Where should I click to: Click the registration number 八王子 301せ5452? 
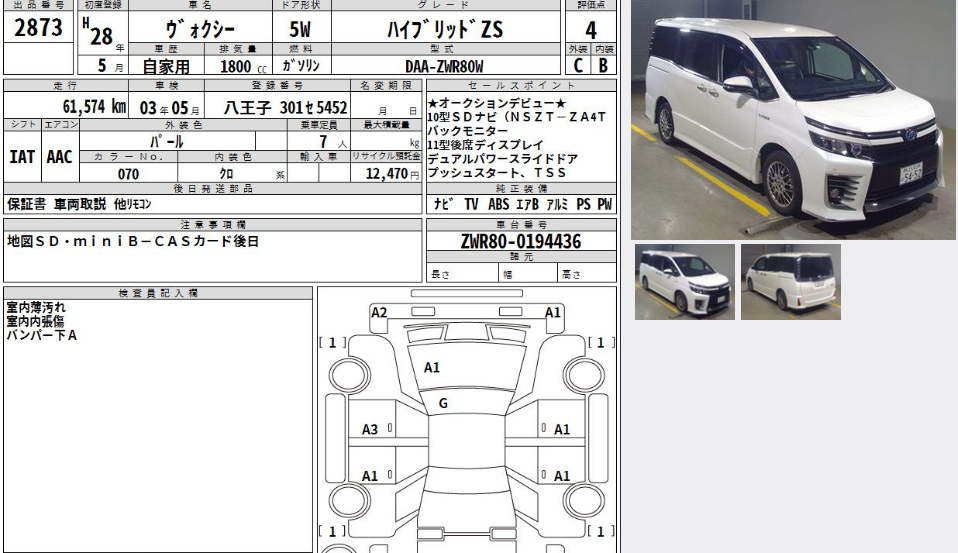tap(285, 108)
